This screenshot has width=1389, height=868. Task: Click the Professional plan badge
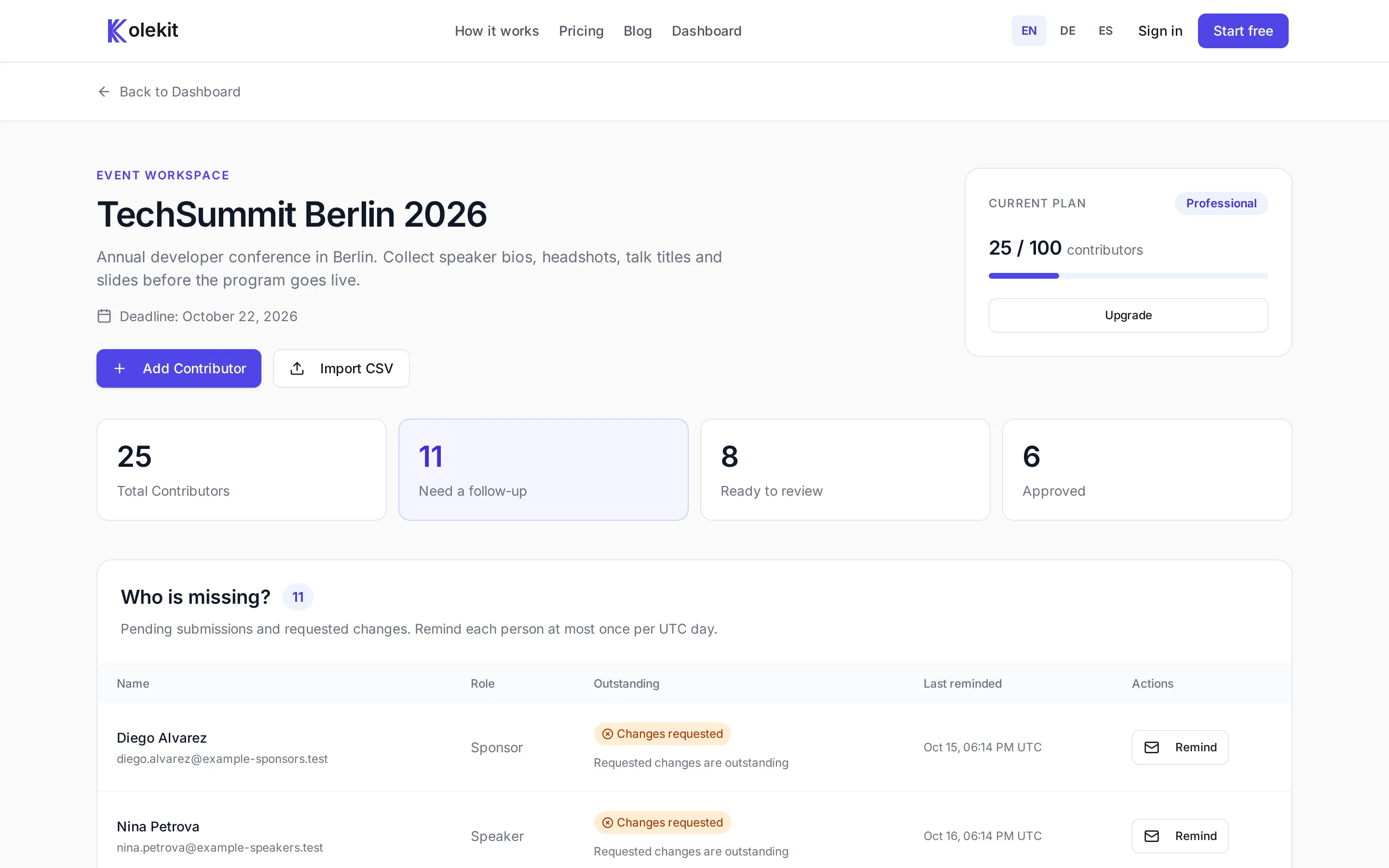click(x=1221, y=203)
